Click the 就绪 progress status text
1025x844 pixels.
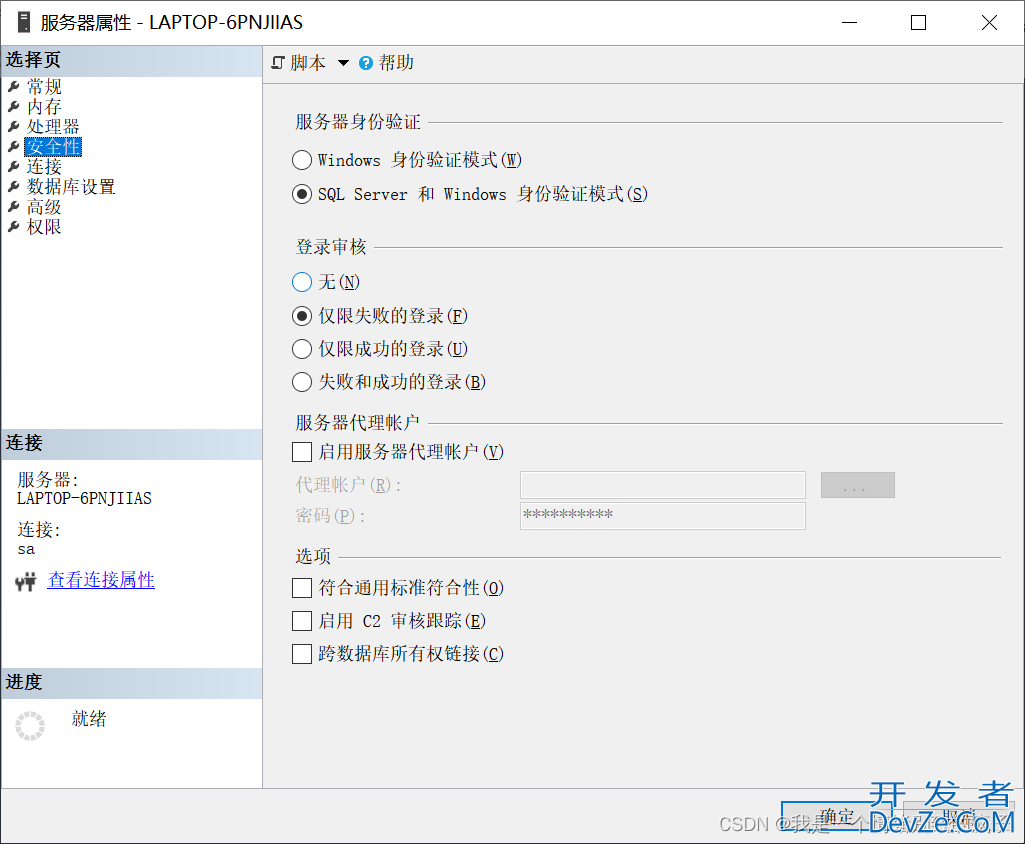[x=89, y=719]
